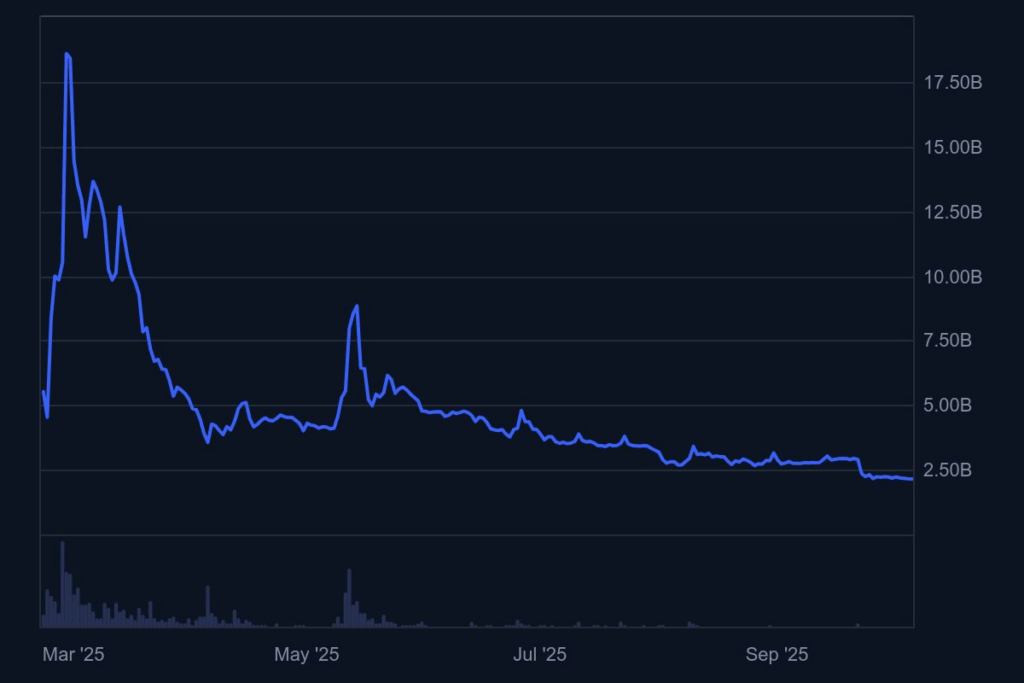The image size is (1024, 683).
Task: Select the Jul '25 axis label
Action: tap(541, 655)
